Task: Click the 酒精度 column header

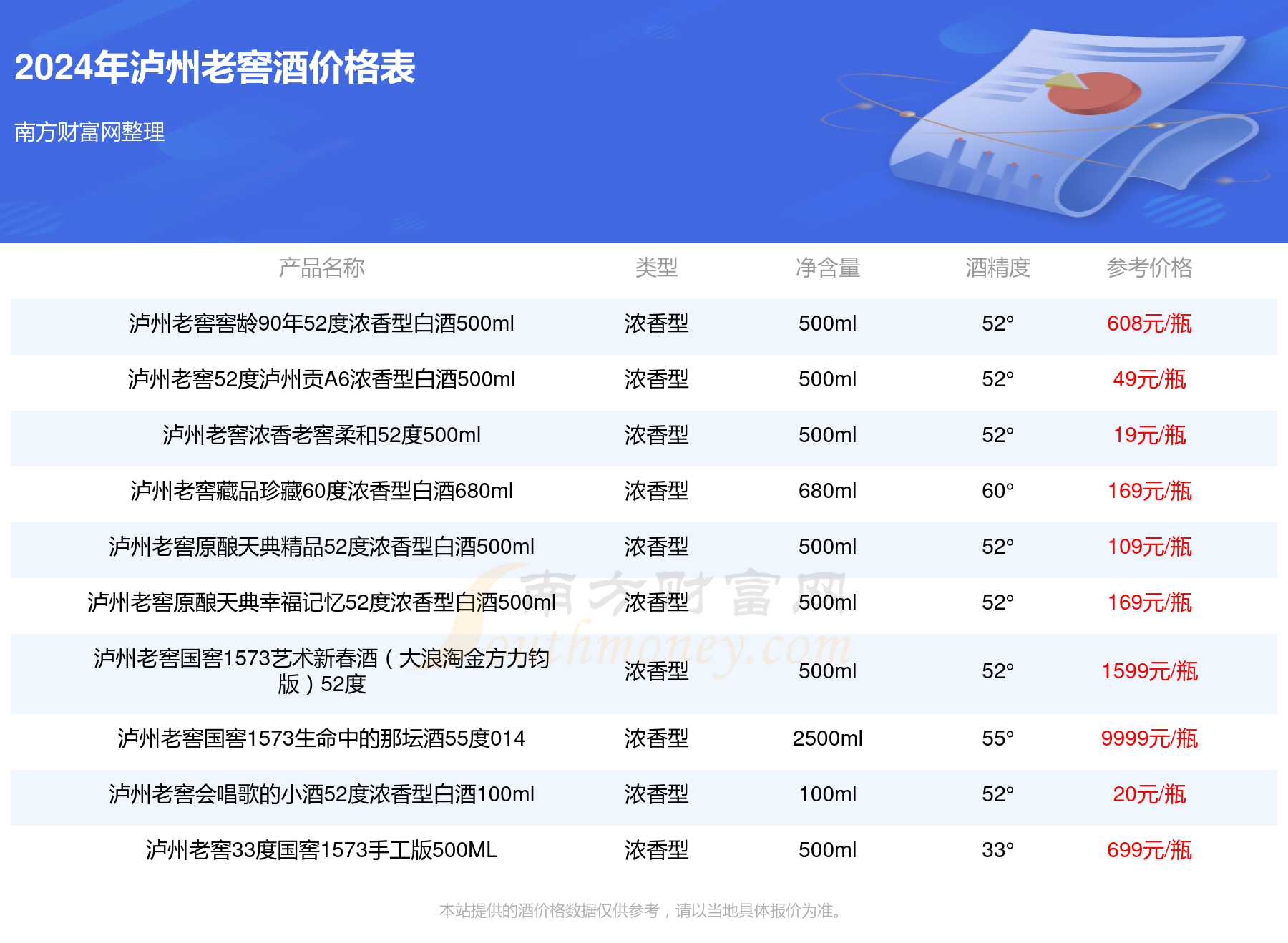Action: [997, 268]
